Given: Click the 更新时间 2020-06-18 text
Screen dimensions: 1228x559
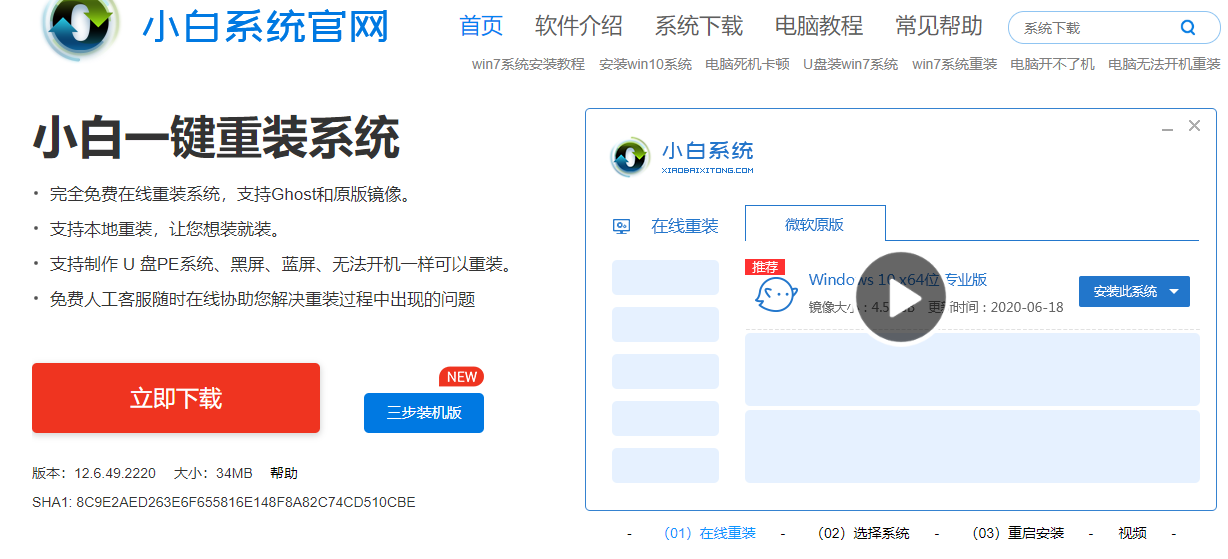Looking at the screenshot, I should [995, 307].
